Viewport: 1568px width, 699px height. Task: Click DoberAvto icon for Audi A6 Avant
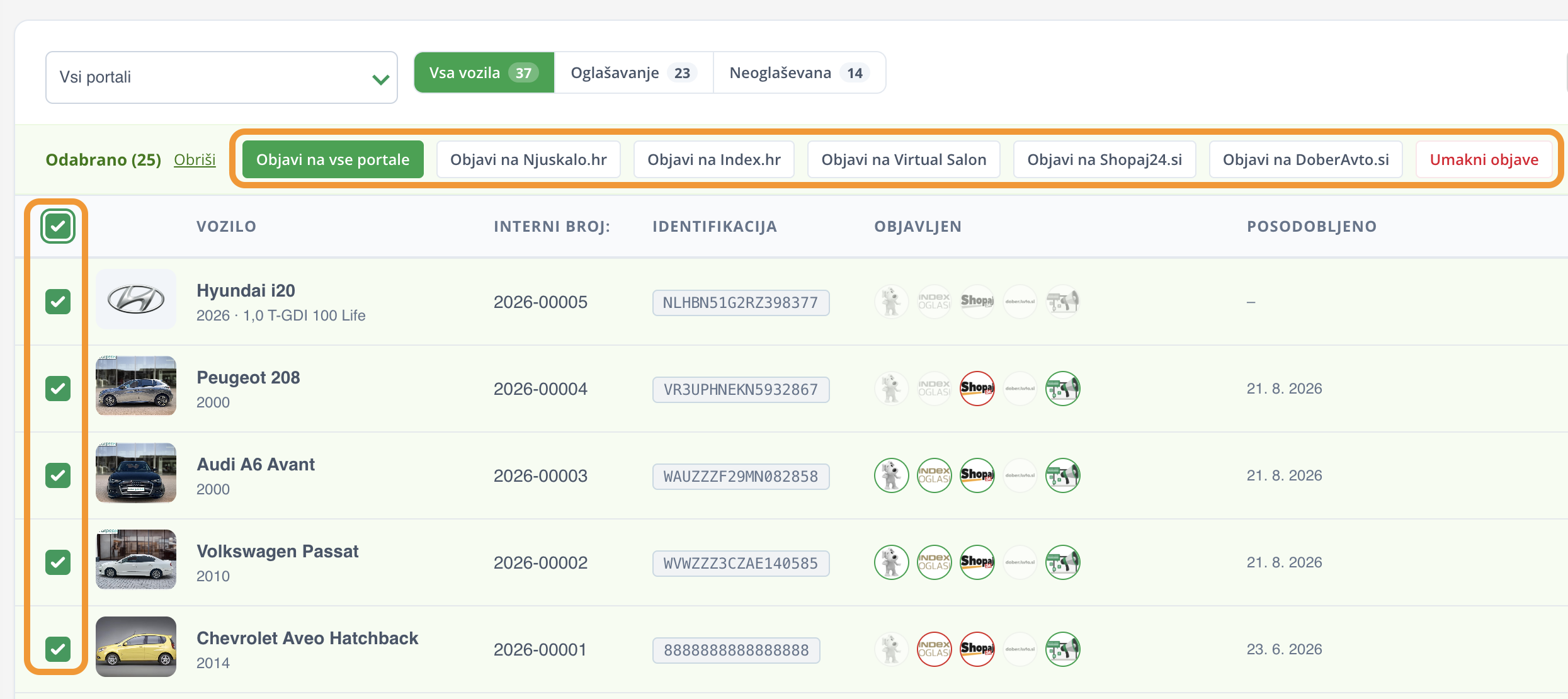1020,475
